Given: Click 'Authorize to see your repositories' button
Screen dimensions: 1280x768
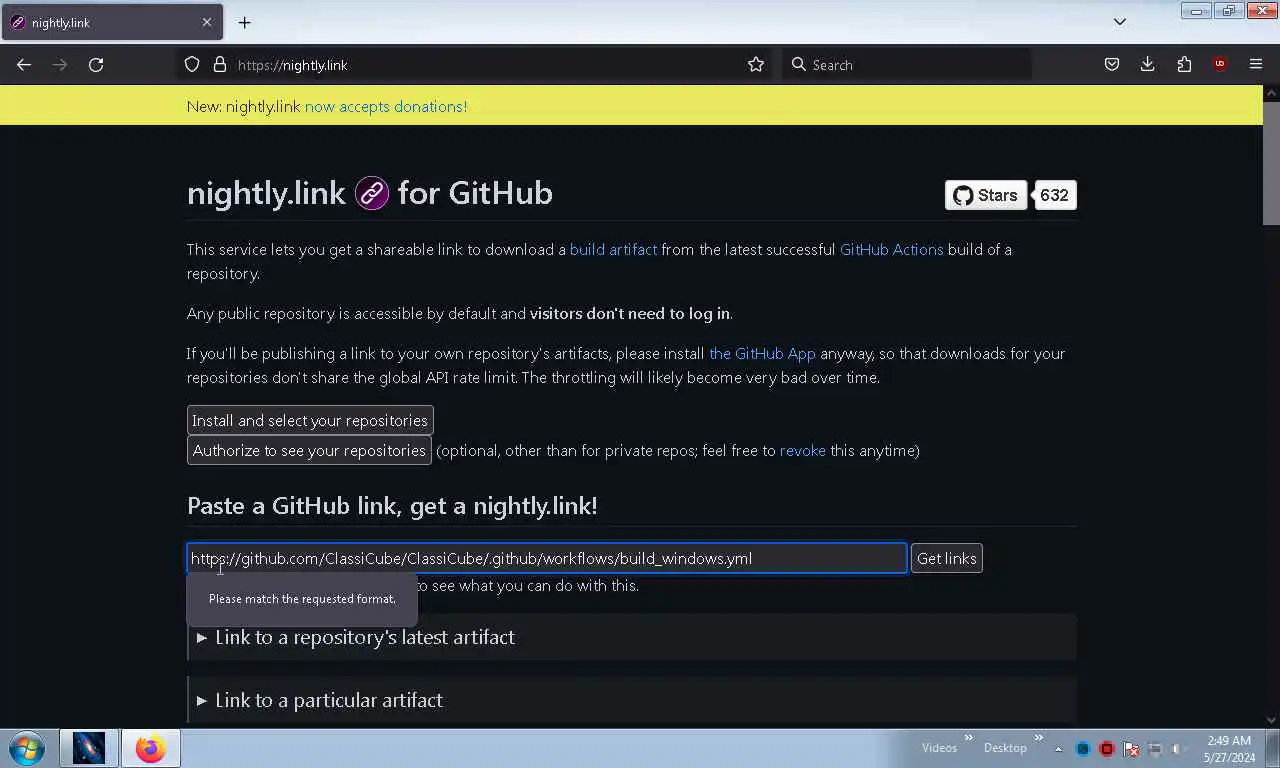Looking at the screenshot, I should click(x=309, y=450).
